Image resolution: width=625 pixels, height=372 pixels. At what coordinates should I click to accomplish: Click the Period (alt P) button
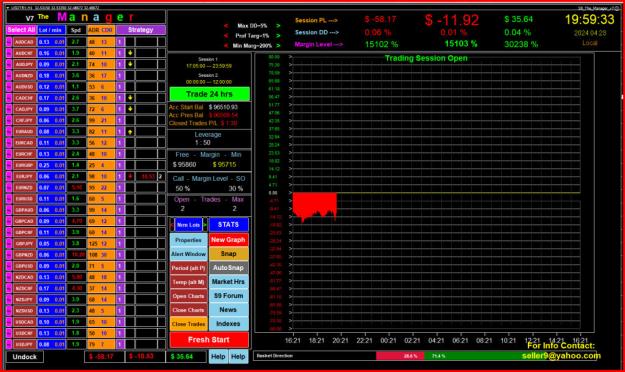(189, 268)
